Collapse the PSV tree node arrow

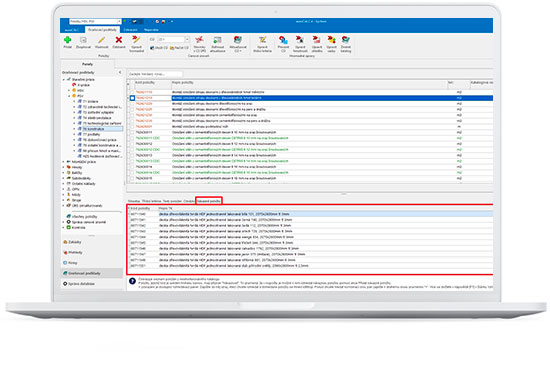(x=69, y=96)
